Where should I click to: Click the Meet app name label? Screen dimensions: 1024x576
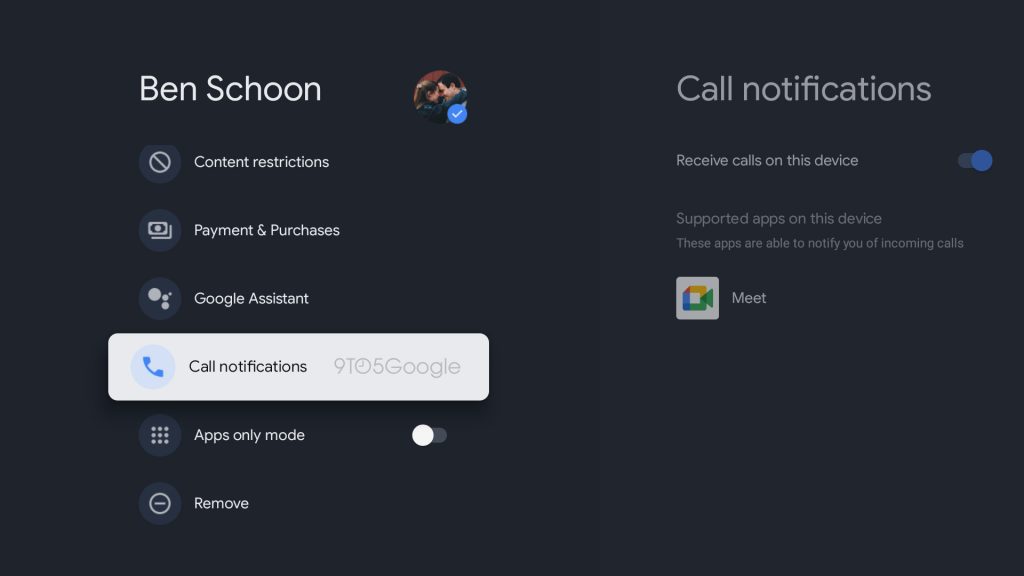(748, 298)
